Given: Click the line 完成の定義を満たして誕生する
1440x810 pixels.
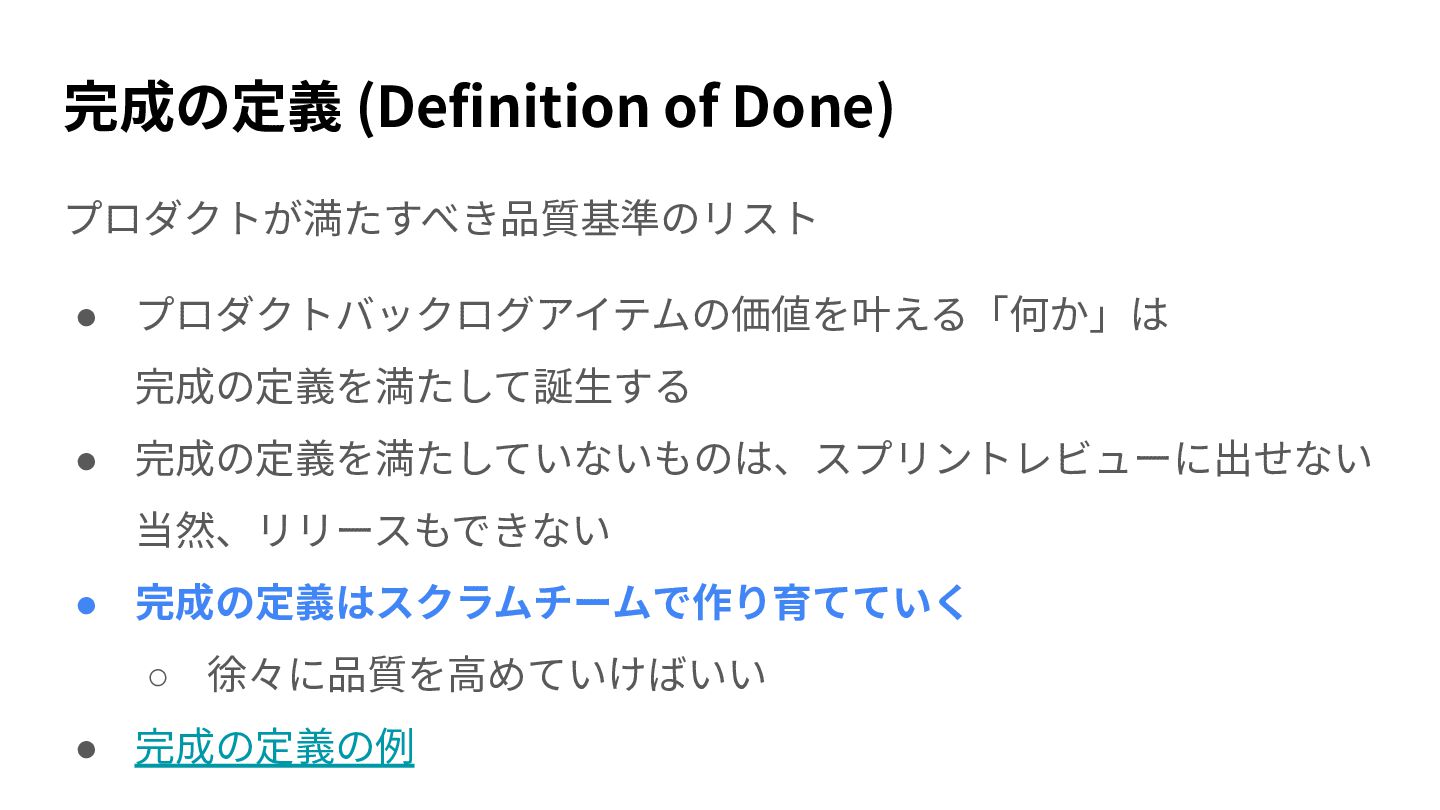Looking at the screenshot, I should (412, 387).
